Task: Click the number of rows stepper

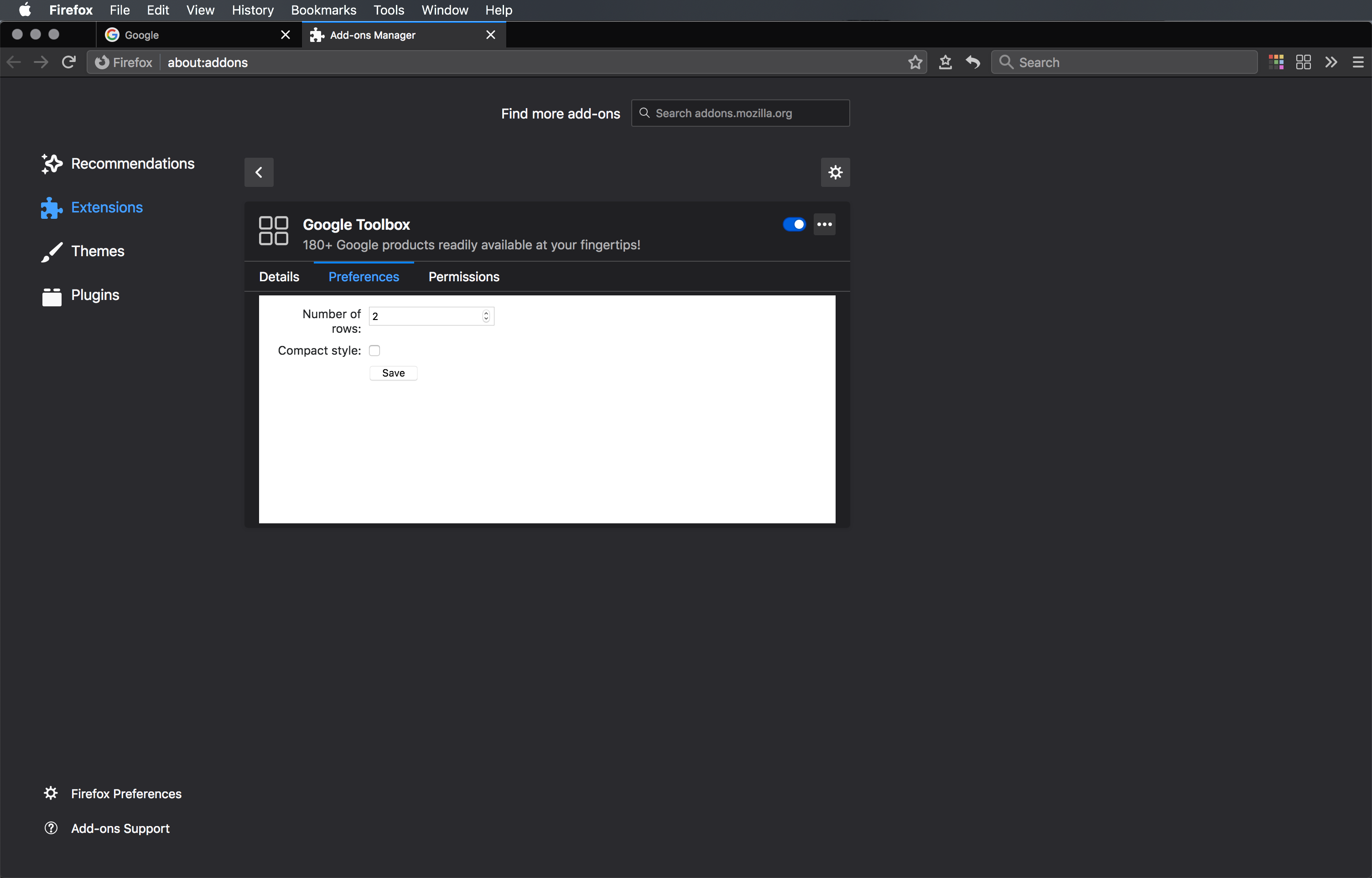Action: tap(486, 316)
